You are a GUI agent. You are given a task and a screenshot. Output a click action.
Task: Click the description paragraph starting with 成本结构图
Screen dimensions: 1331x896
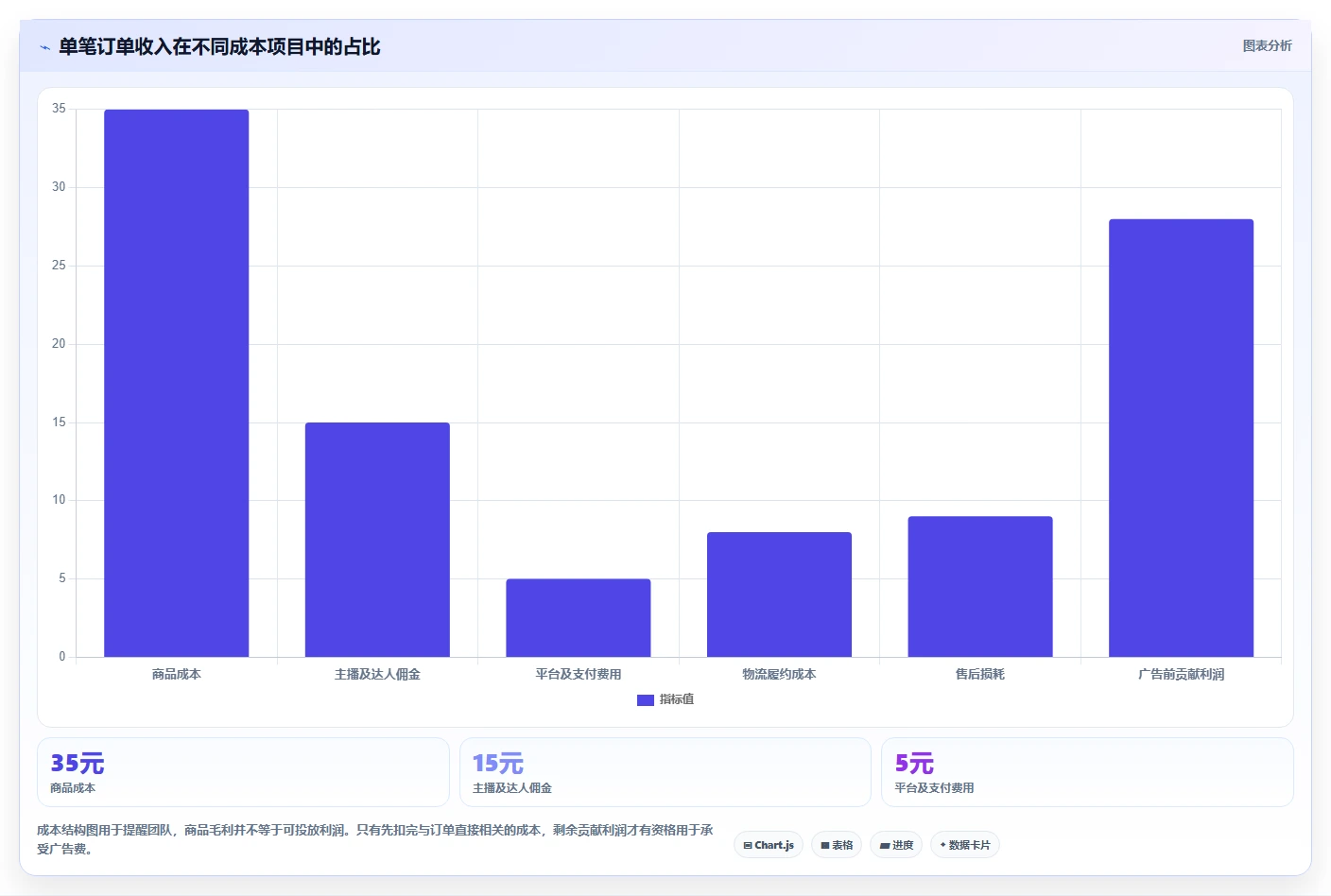(x=375, y=839)
